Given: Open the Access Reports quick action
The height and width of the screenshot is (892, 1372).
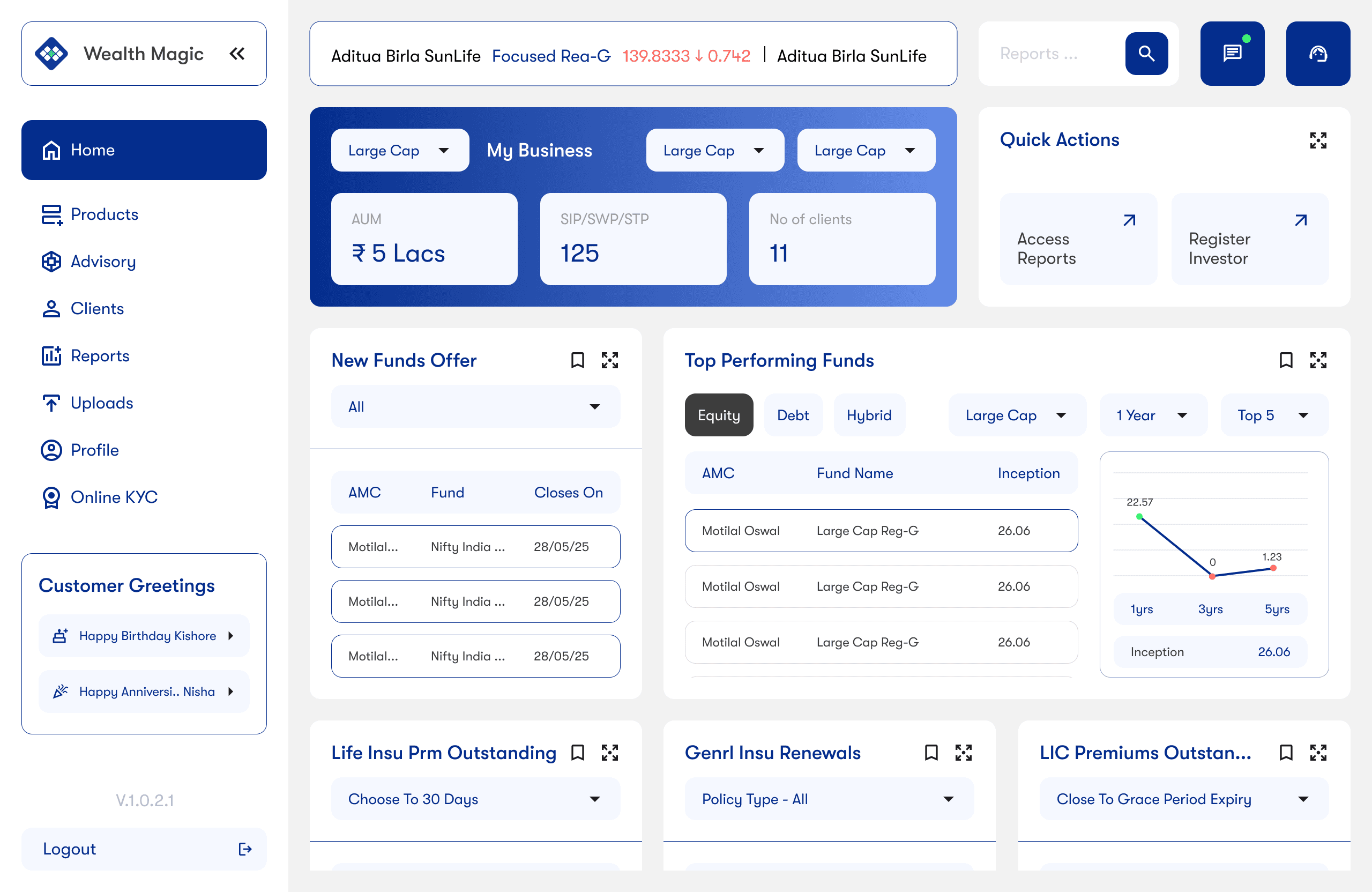Looking at the screenshot, I should [x=1077, y=239].
